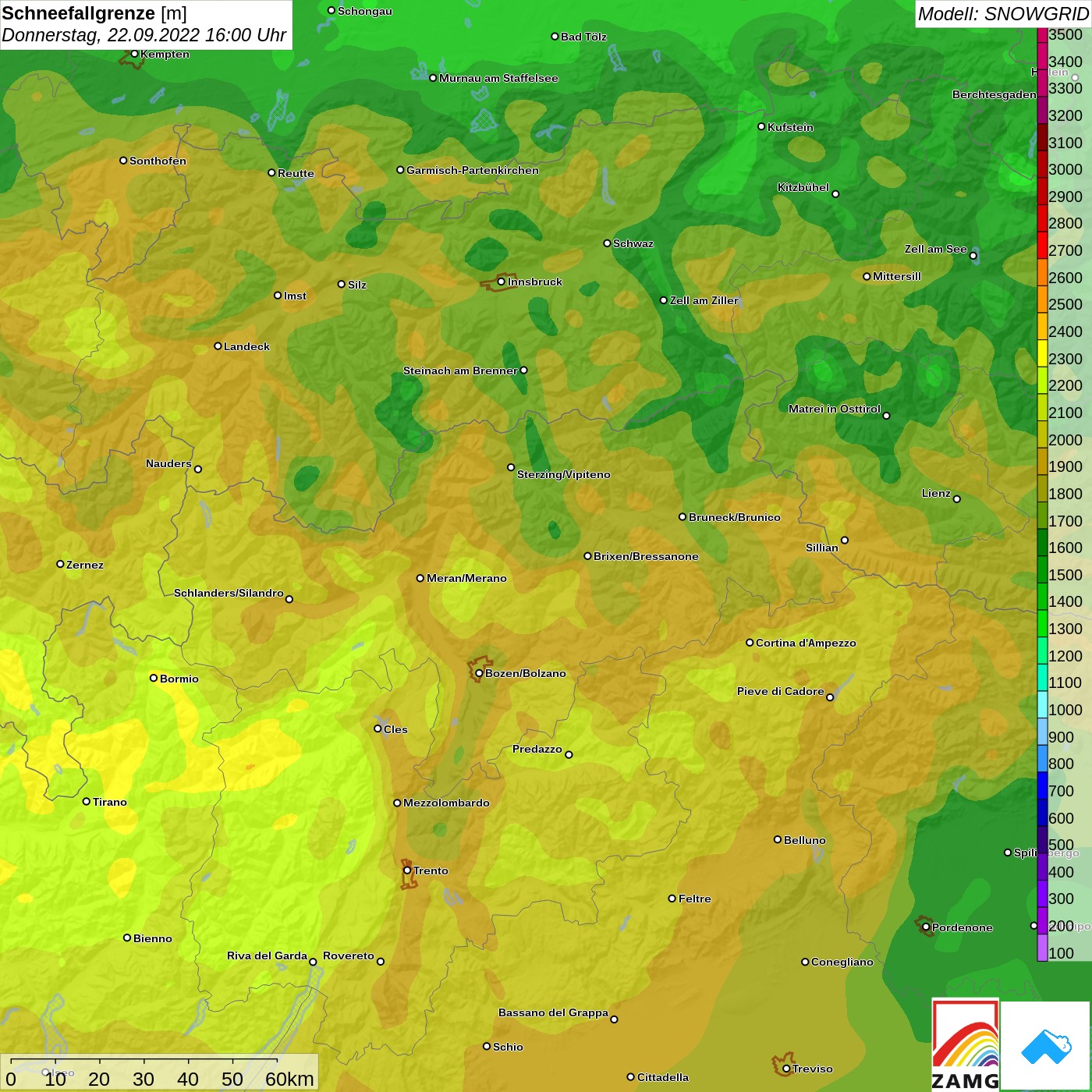Click the 2300 yellow legend swatch
The width and height of the screenshot is (1092, 1092).
point(1042,353)
